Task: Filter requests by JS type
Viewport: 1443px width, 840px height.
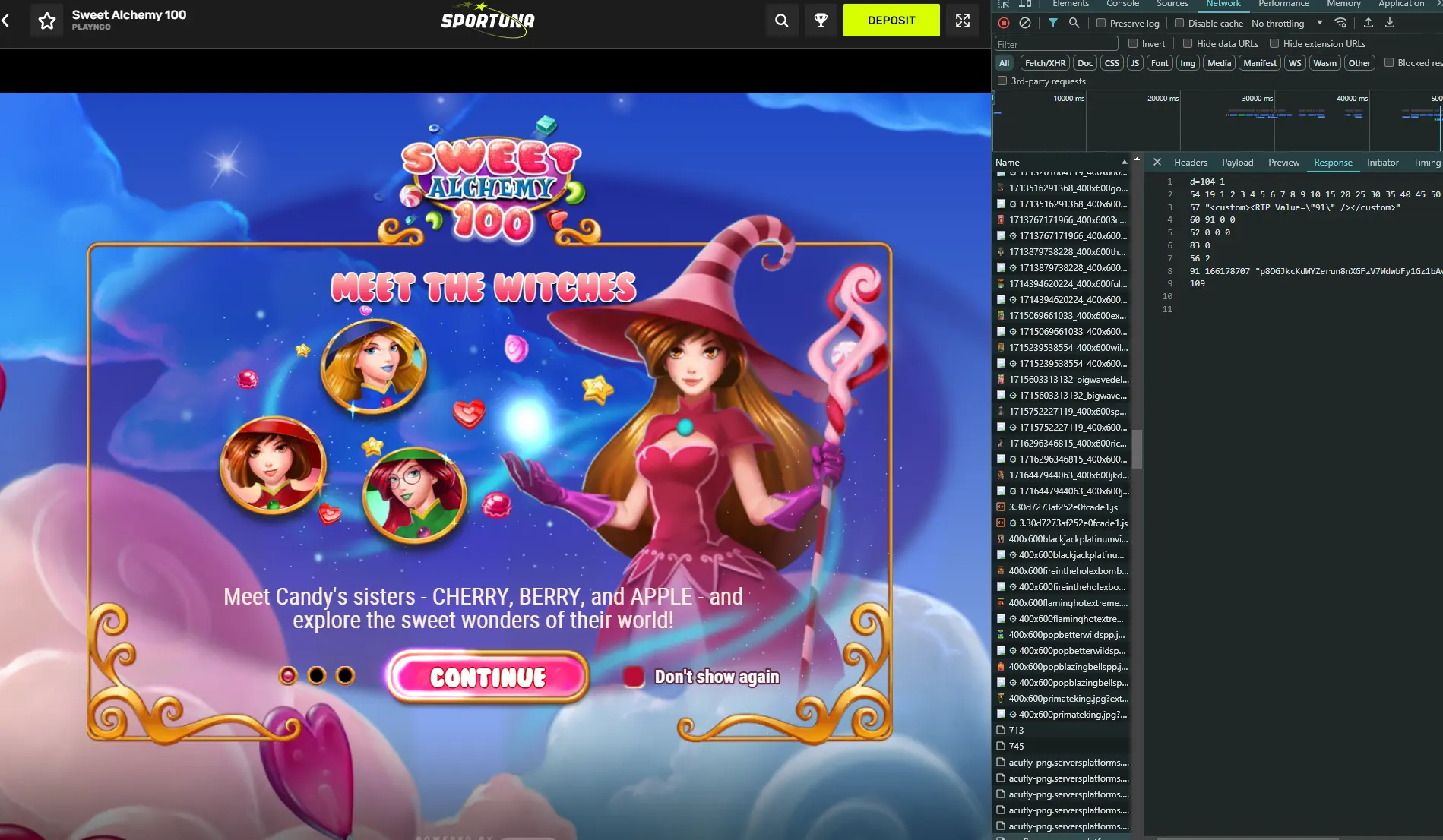Action: [x=1134, y=62]
